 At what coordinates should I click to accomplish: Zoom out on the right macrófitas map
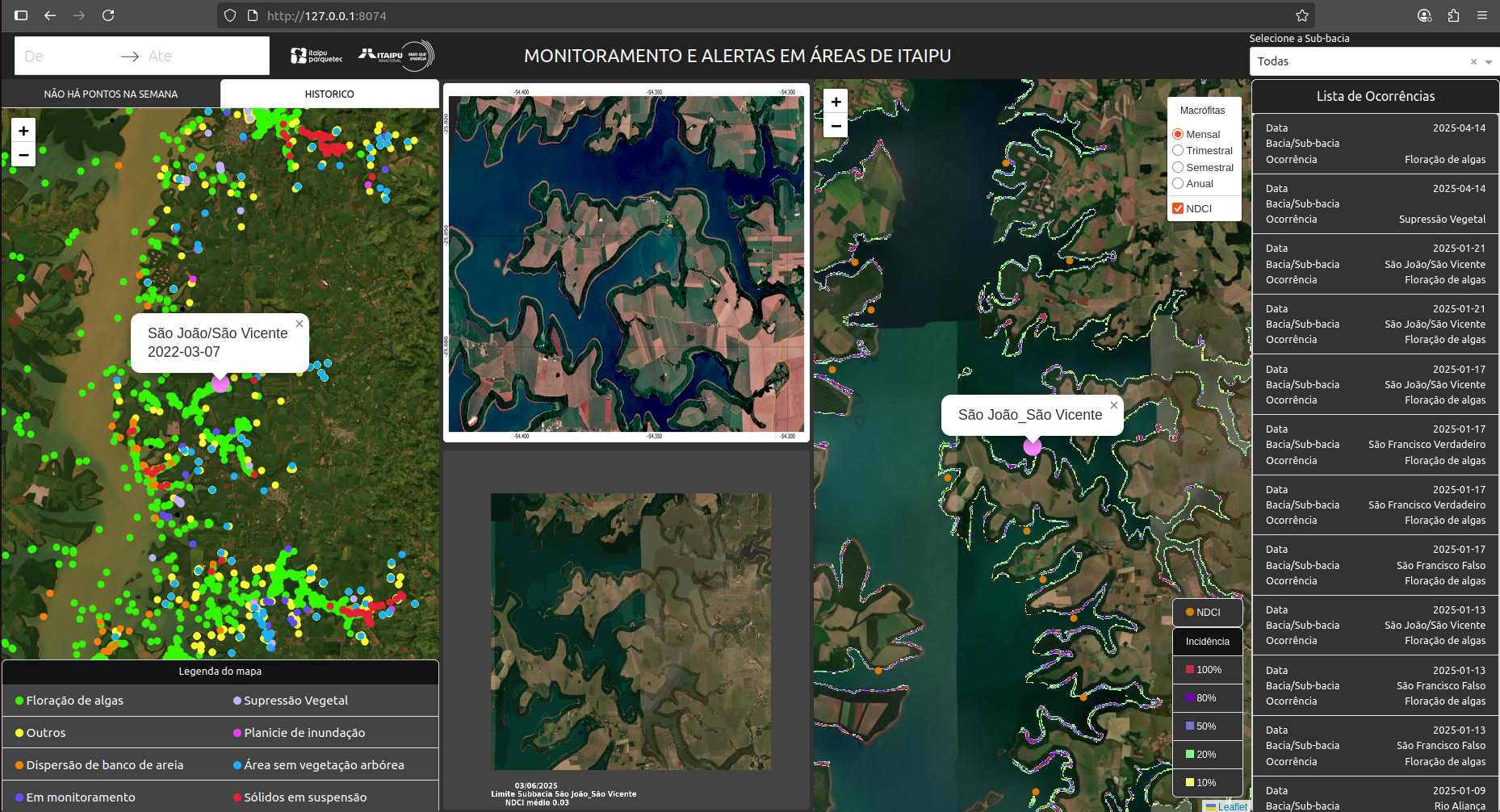click(836, 126)
